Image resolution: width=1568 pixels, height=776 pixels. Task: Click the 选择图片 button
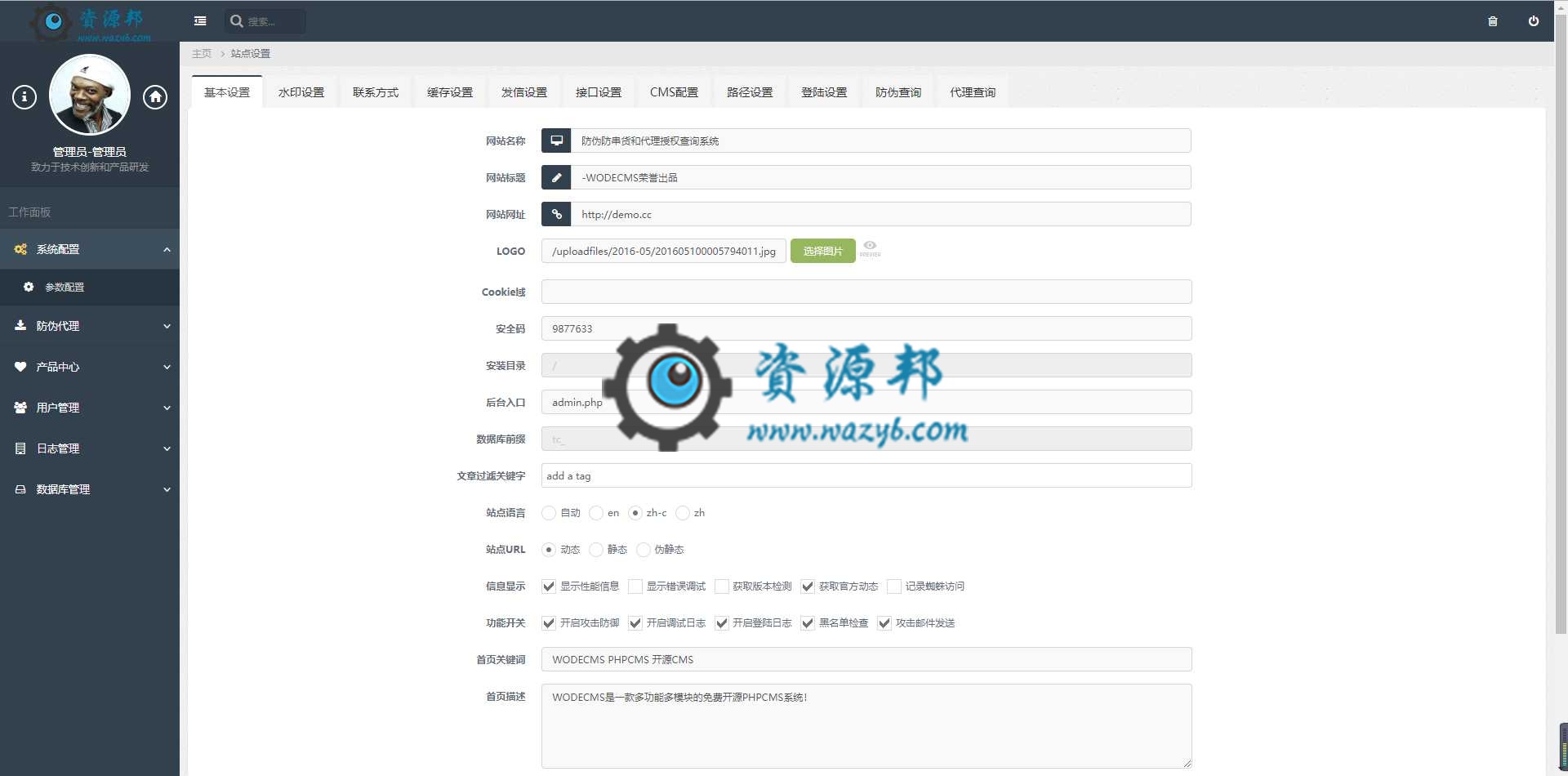pyautogui.click(x=822, y=251)
